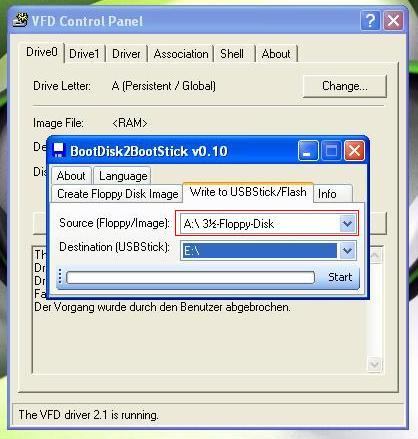
Task: Click the 'A (Persistent / Global)' drive letter value
Action: tap(164, 86)
